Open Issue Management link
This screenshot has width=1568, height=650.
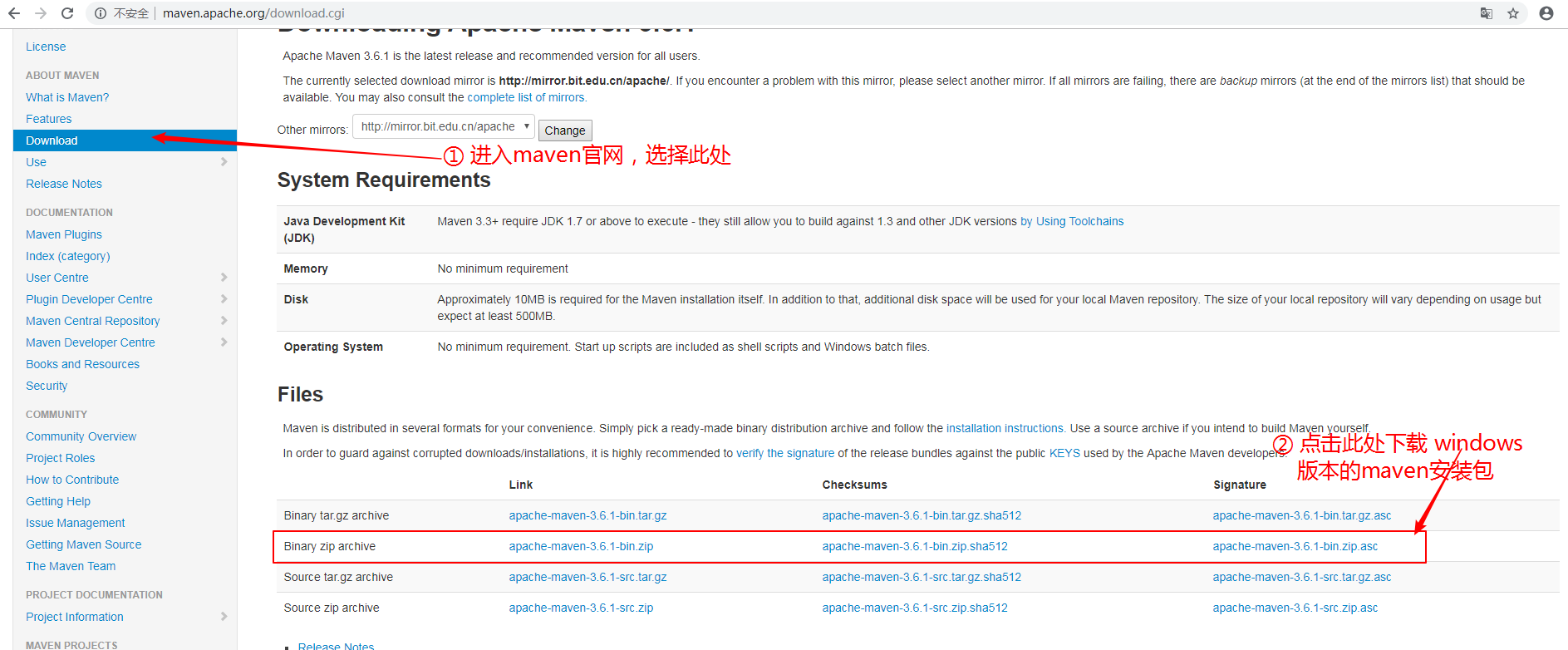75,523
